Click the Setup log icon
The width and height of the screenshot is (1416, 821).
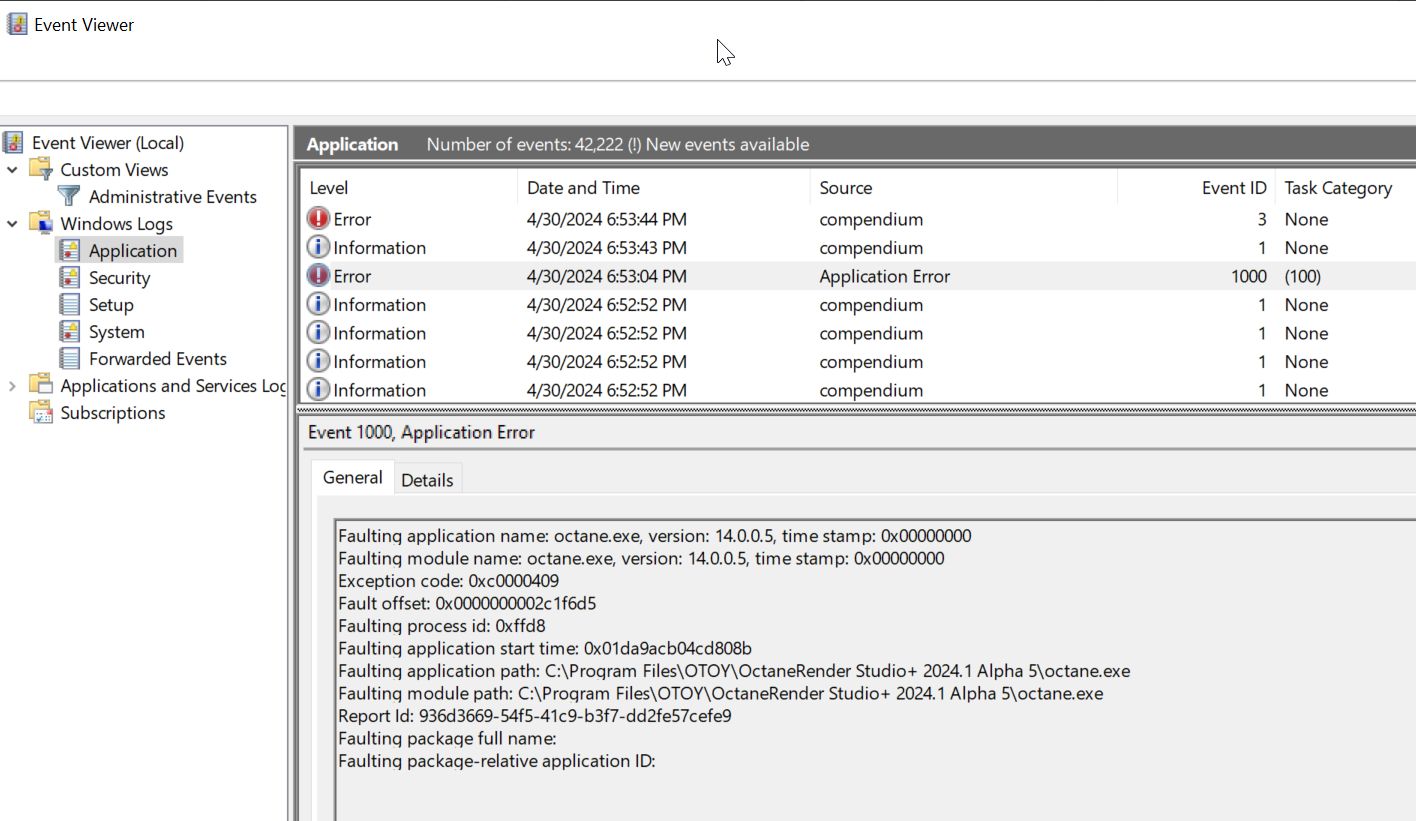70,305
